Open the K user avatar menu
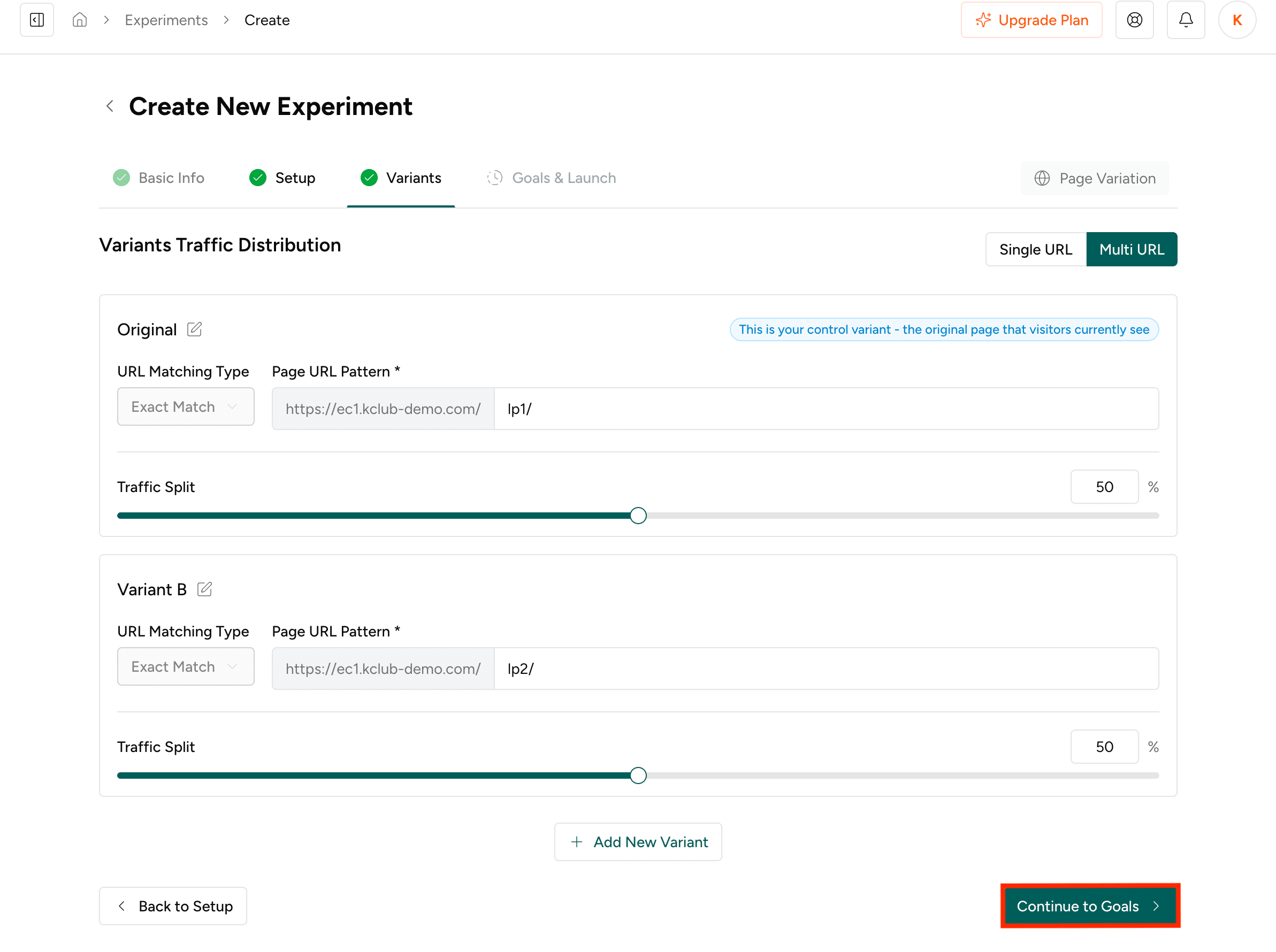This screenshot has height=952, width=1276. tap(1236, 20)
